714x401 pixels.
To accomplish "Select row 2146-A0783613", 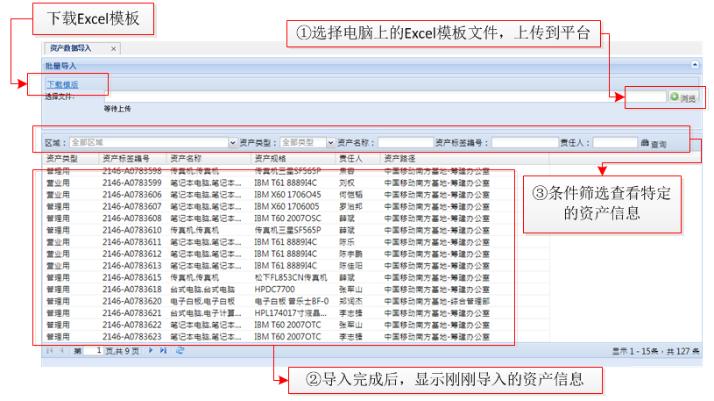I will (x=296, y=266).
